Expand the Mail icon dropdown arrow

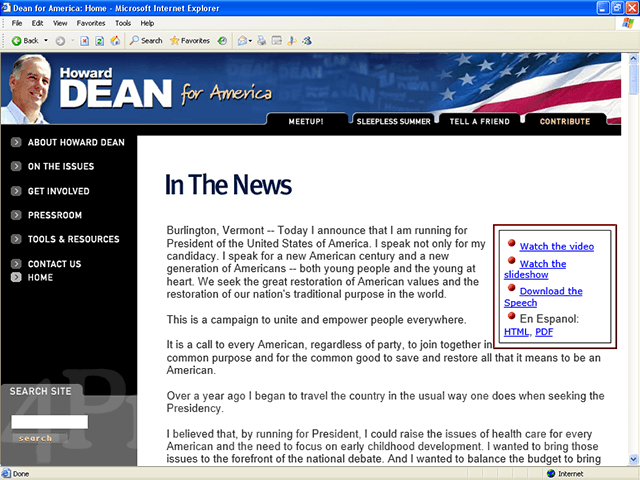pyautogui.click(x=250, y=41)
